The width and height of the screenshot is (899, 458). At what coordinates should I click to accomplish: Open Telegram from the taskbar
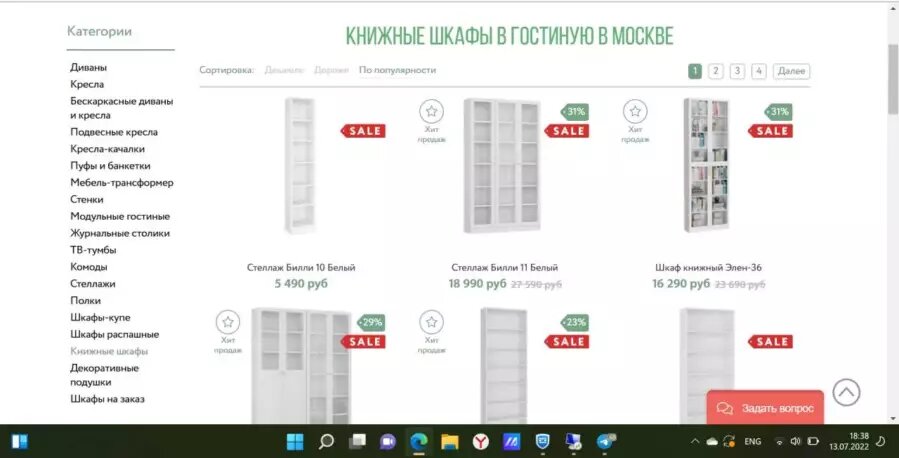pyautogui.click(x=605, y=441)
